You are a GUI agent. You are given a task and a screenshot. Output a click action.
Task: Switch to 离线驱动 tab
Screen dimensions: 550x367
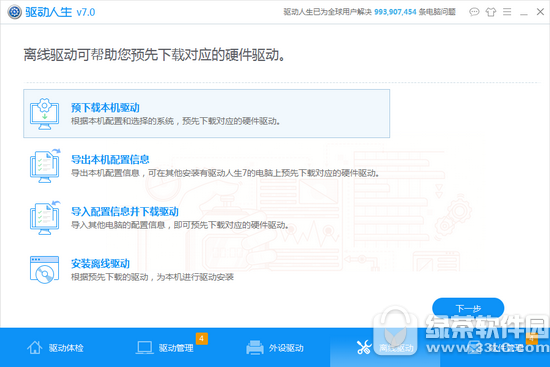tap(385, 347)
